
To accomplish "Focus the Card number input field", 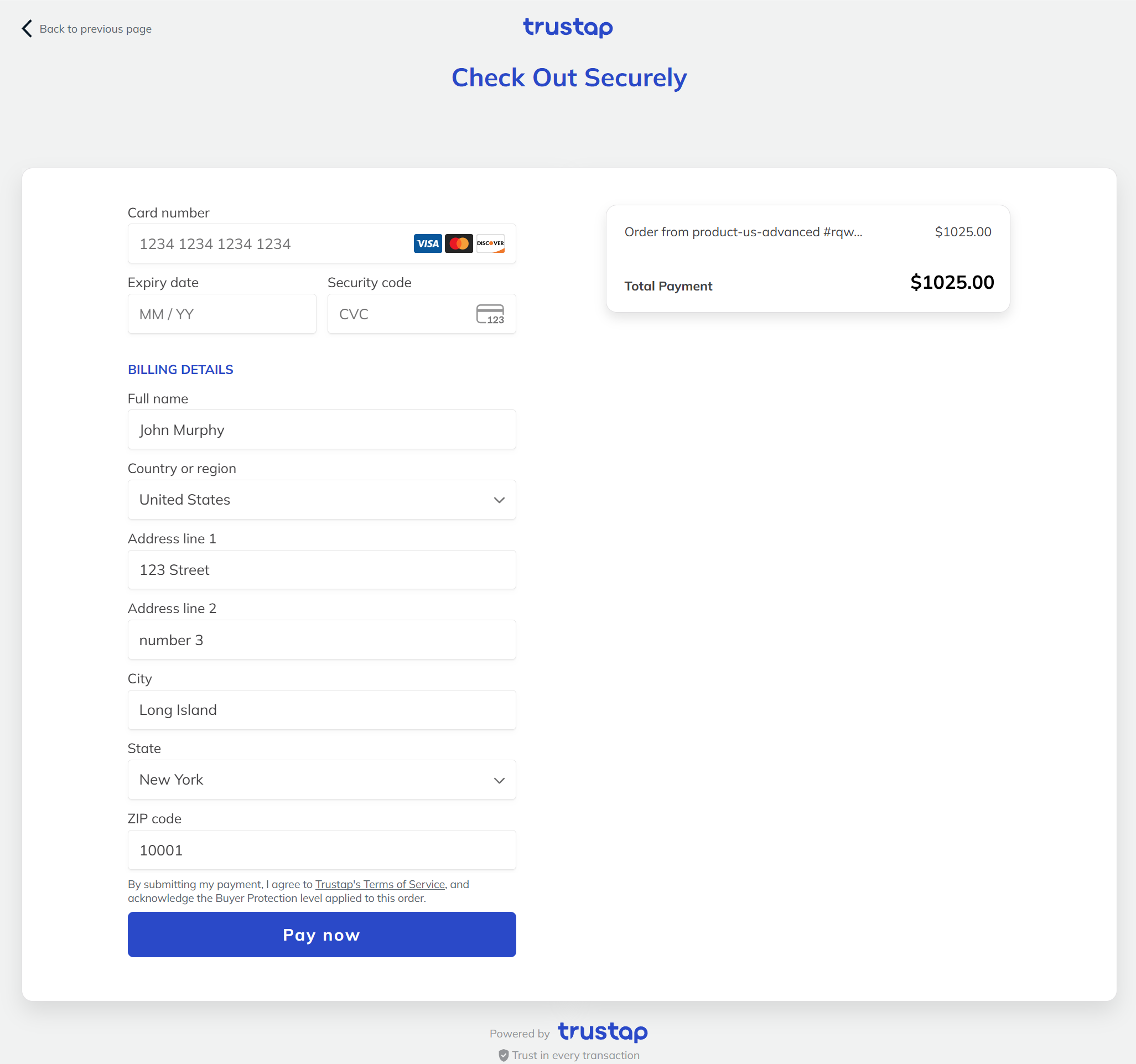I will point(321,243).
